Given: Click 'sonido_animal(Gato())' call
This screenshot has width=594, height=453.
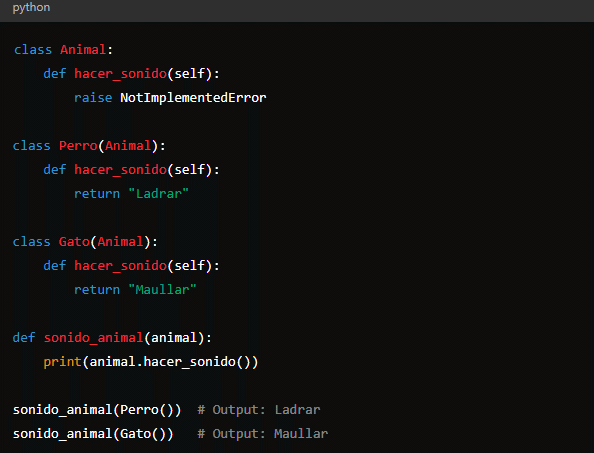Looking at the screenshot, I should pos(93,434).
